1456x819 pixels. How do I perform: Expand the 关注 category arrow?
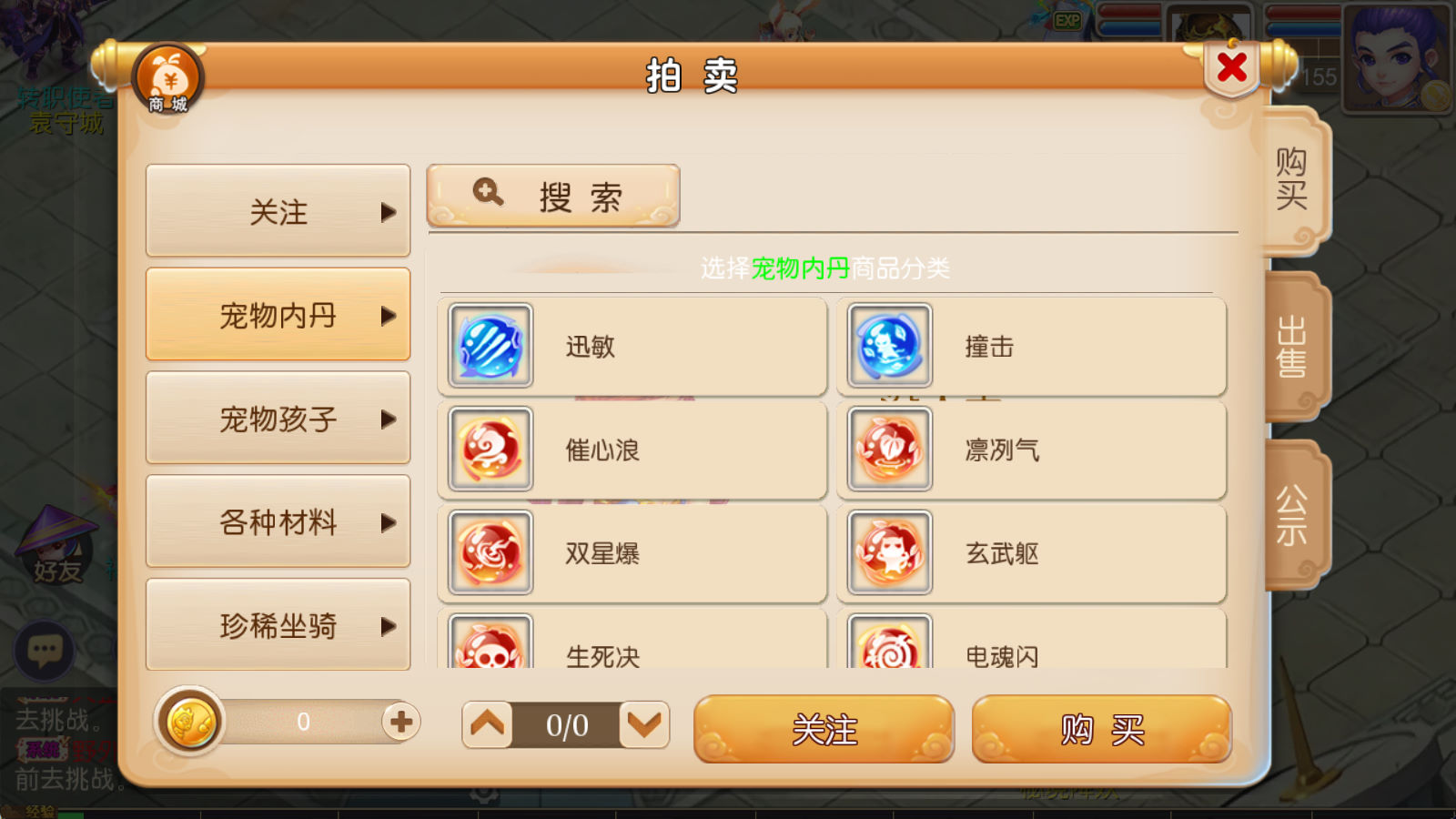click(389, 212)
